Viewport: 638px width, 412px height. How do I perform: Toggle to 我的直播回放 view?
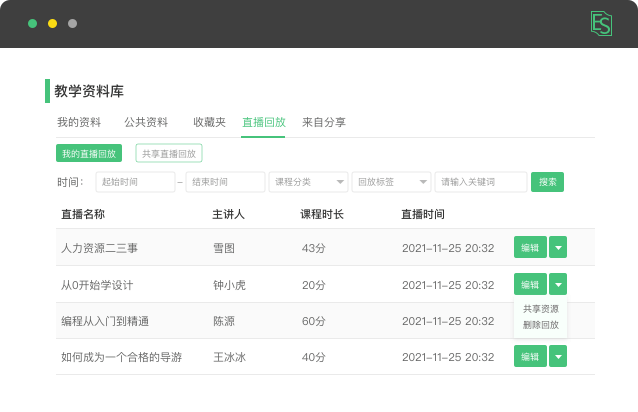[x=88, y=154]
